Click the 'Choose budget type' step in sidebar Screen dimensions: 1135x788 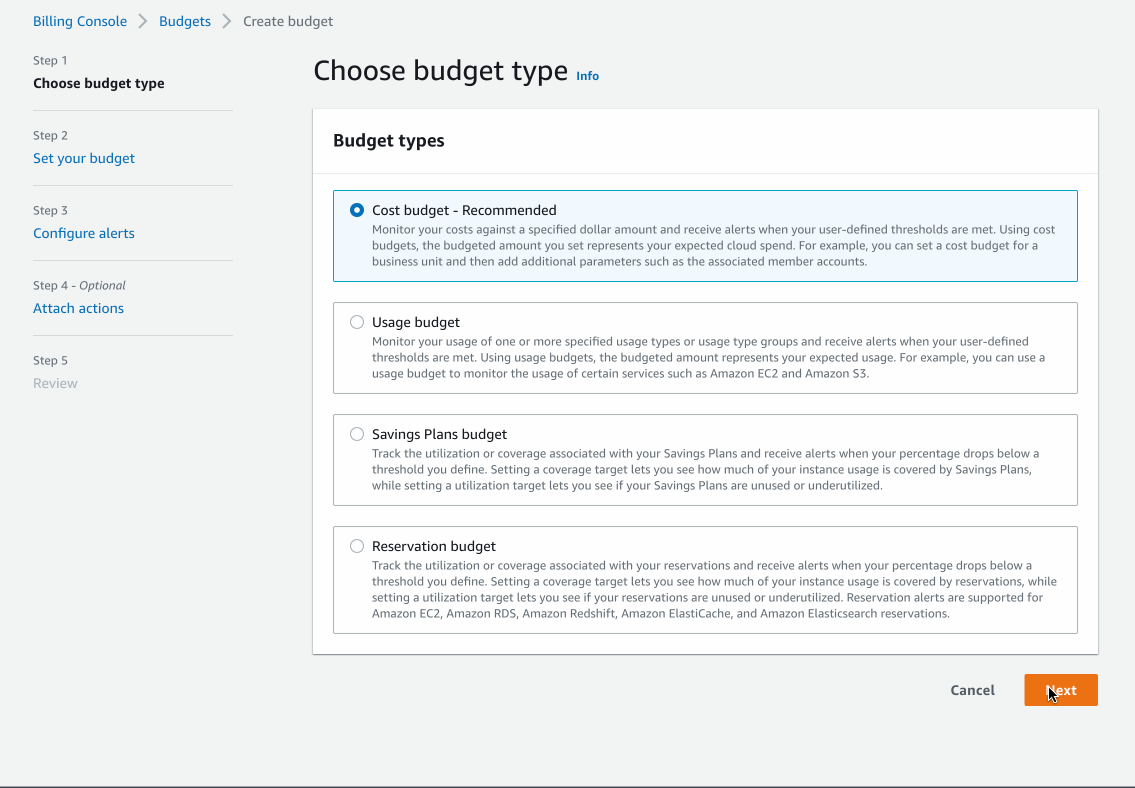click(x=98, y=84)
